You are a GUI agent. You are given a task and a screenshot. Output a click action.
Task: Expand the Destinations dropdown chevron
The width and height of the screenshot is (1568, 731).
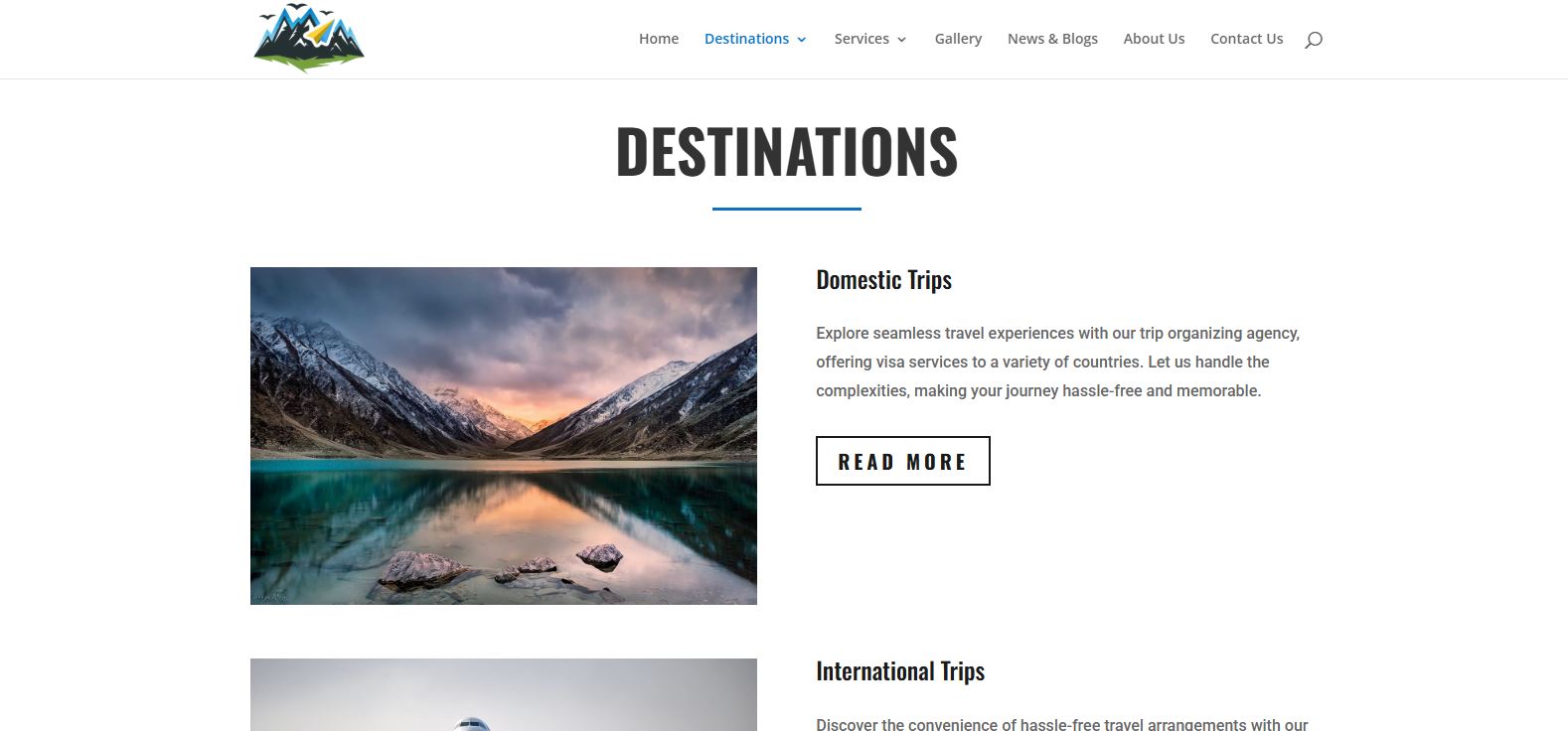pyautogui.click(x=802, y=40)
